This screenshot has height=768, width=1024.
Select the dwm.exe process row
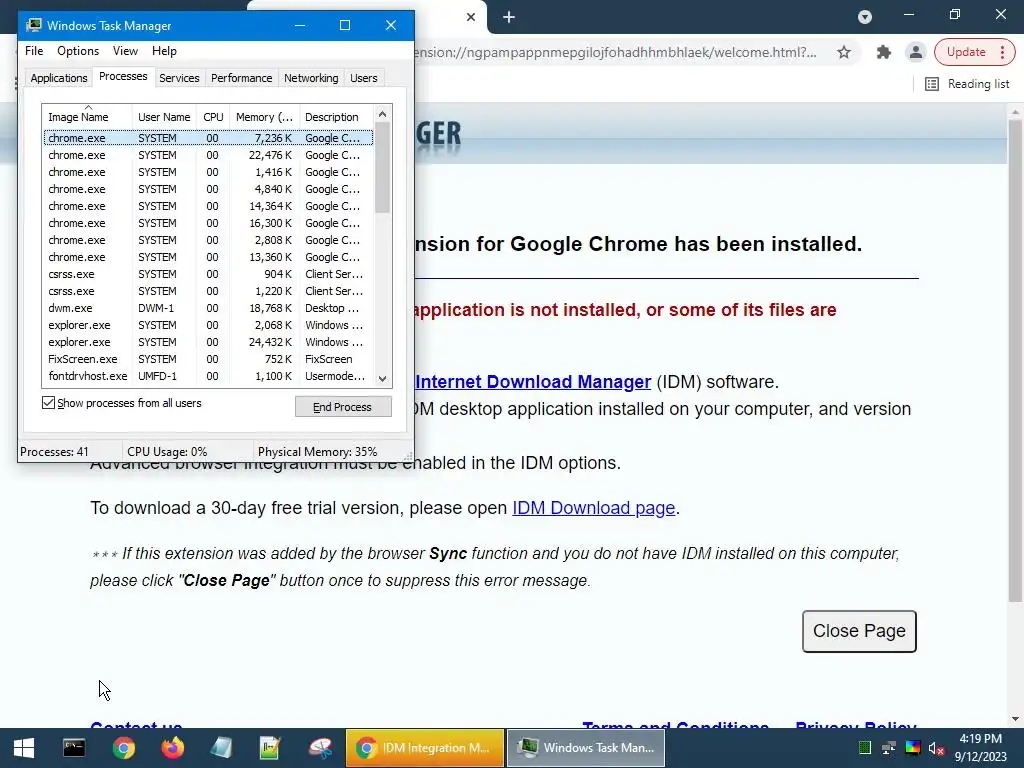click(x=208, y=308)
